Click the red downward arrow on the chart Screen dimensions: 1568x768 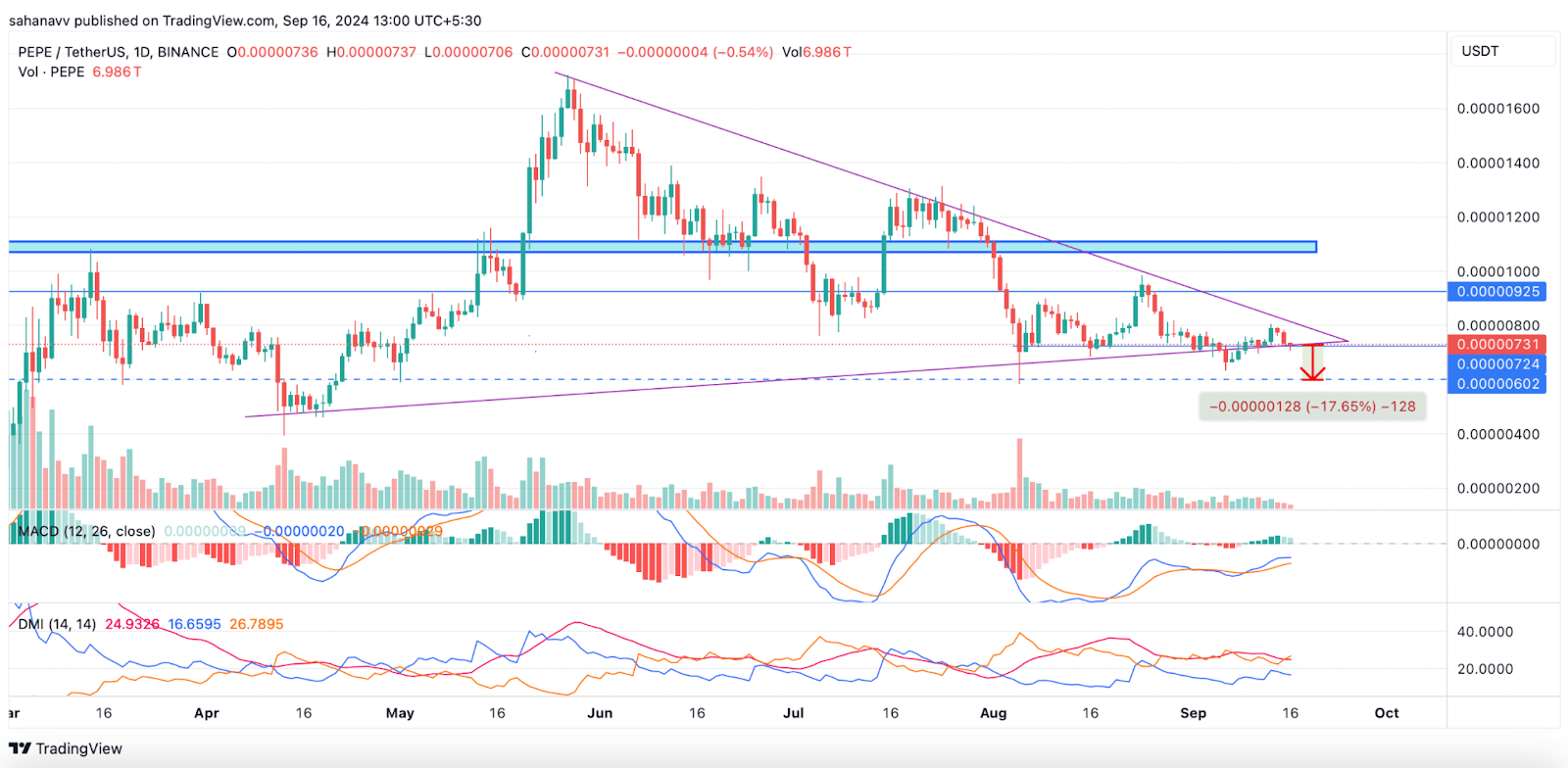[1312, 362]
